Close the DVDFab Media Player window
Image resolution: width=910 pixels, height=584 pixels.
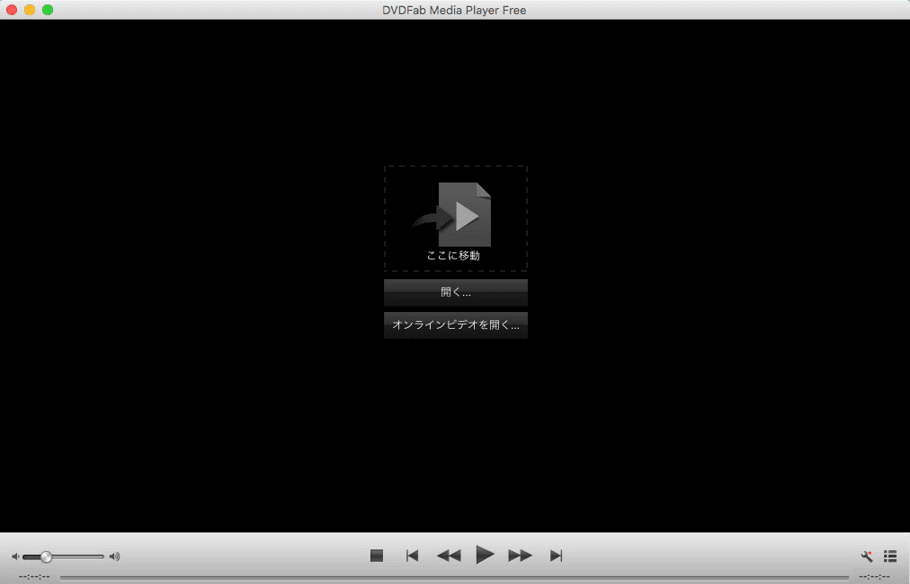(x=12, y=10)
